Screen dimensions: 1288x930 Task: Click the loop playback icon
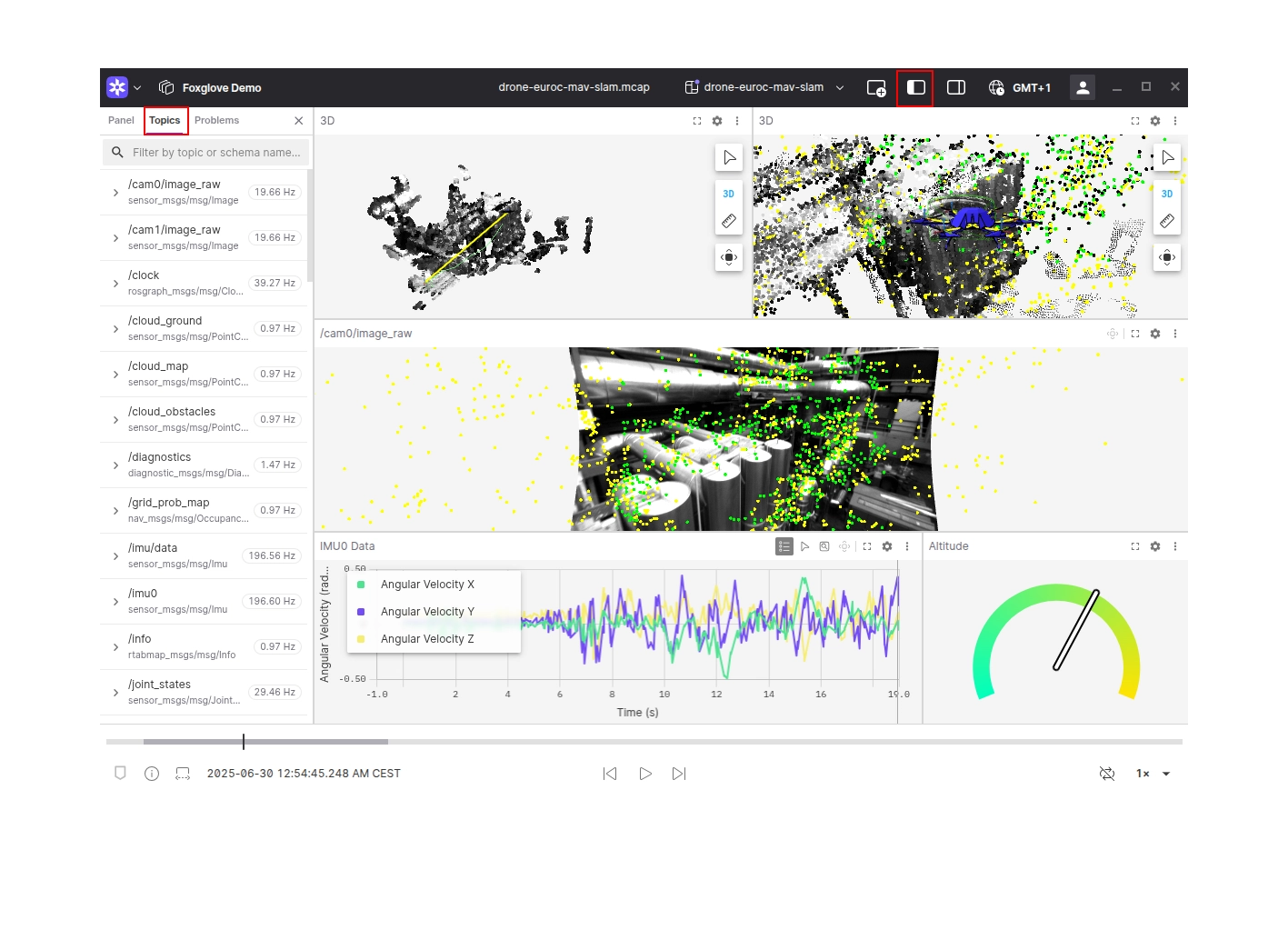click(x=1106, y=774)
